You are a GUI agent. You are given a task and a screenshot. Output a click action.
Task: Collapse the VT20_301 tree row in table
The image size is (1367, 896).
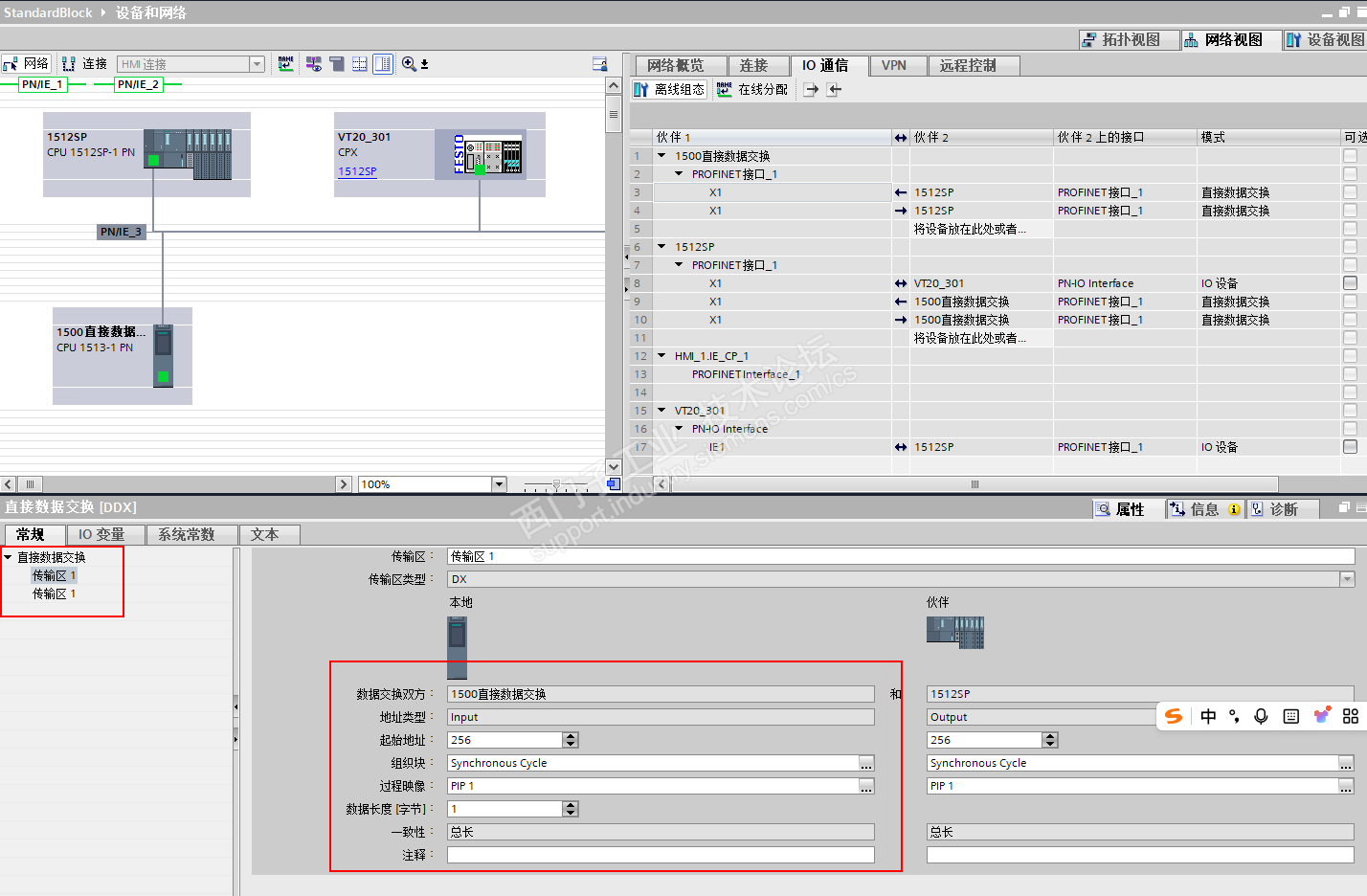661,410
